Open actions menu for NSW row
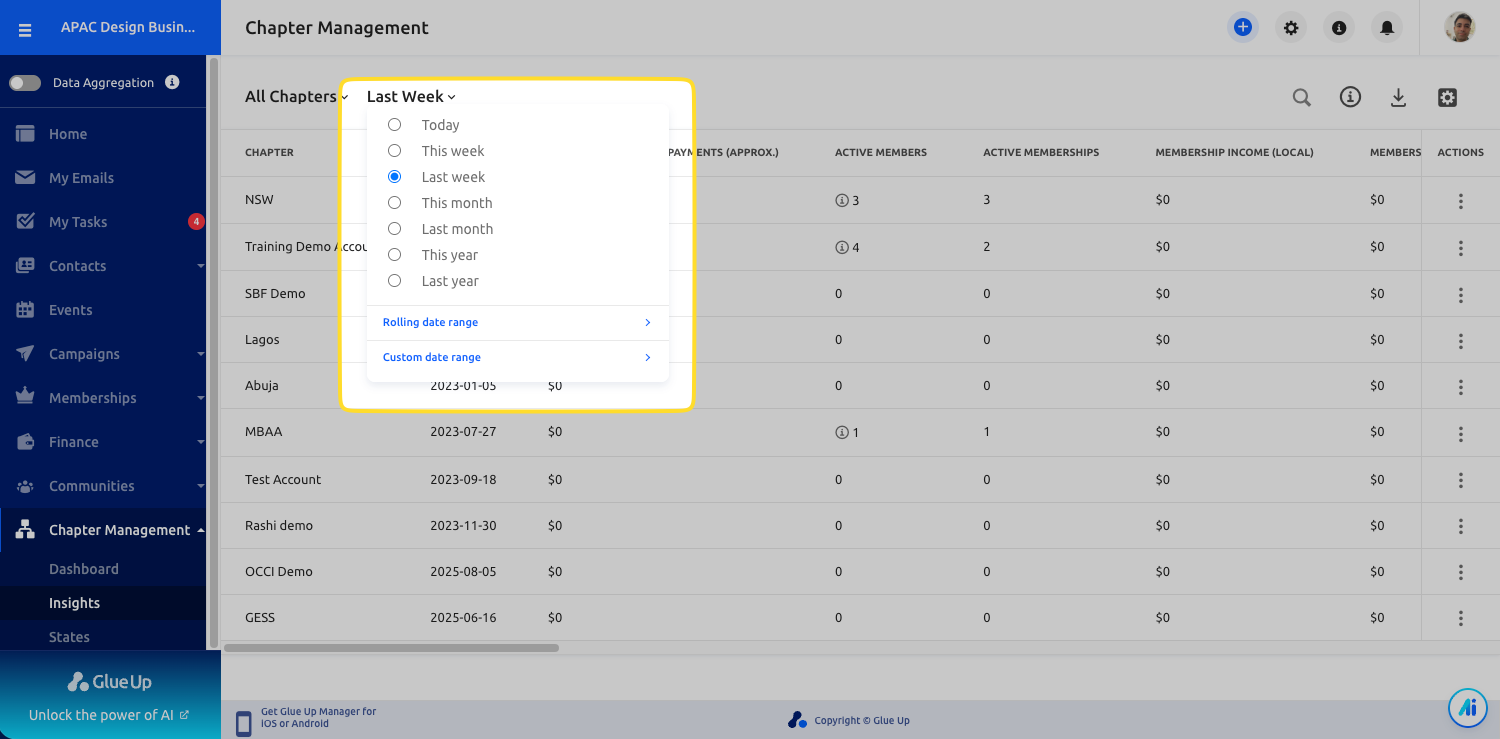Image resolution: width=1500 pixels, height=739 pixels. tap(1461, 201)
